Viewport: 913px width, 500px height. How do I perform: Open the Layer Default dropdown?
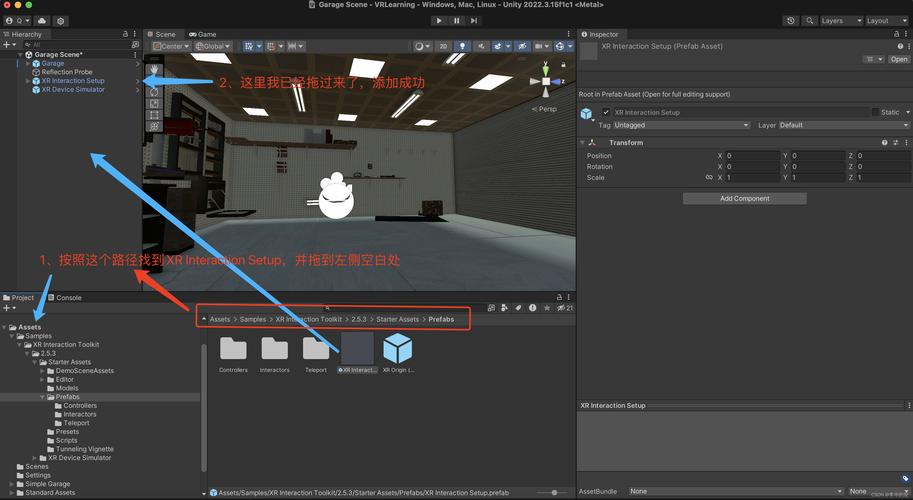(x=843, y=125)
